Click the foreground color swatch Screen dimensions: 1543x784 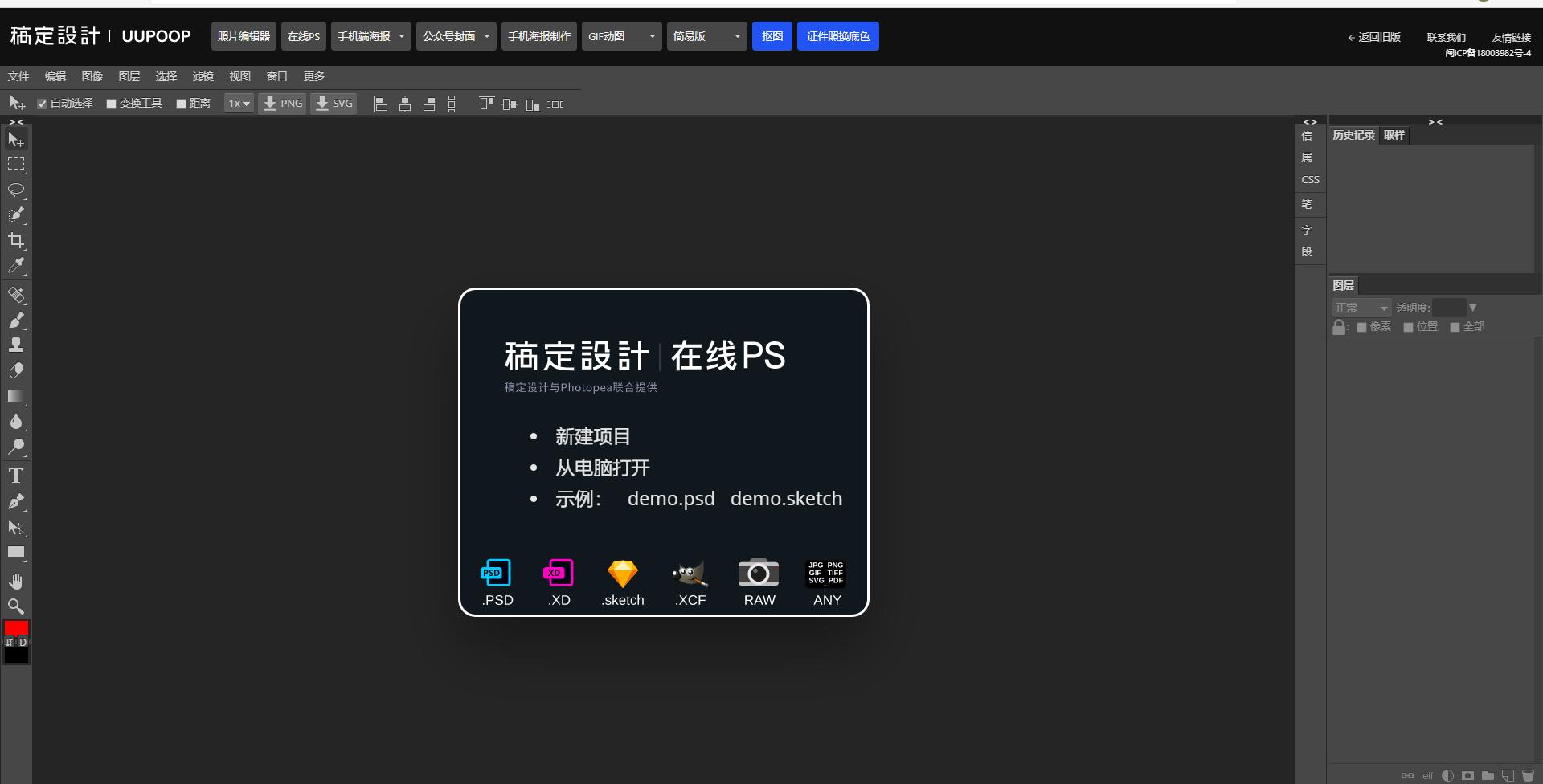click(14, 629)
